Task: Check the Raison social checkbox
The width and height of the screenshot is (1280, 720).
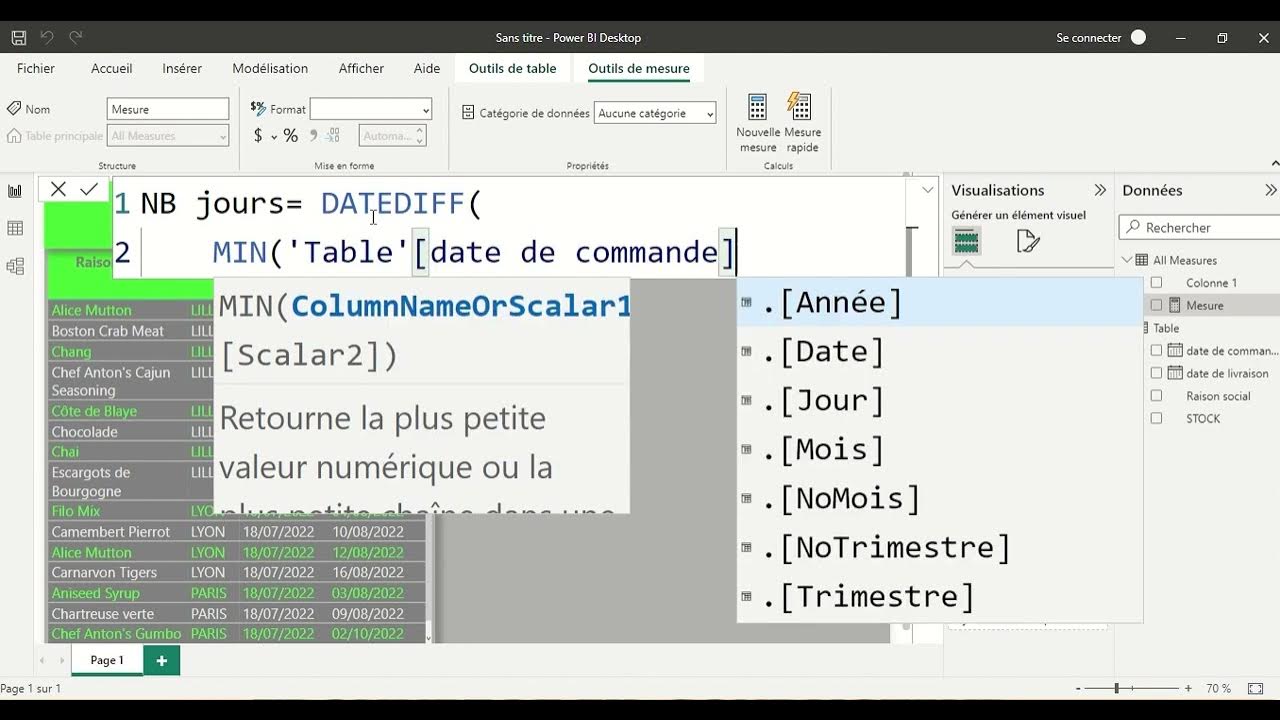Action: click(x=1156, y=396)
